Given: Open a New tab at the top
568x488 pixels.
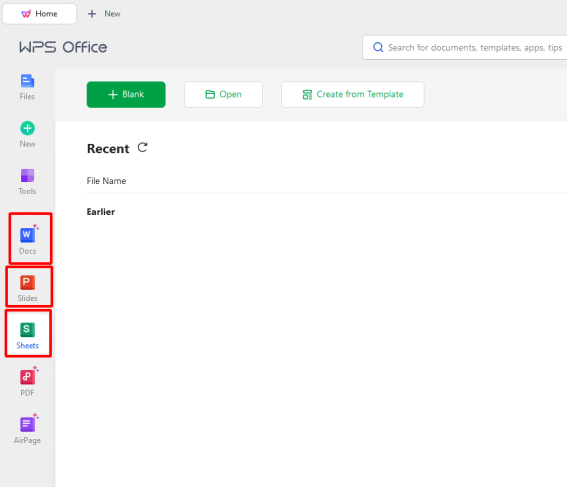Looking at the screenshot, I should (x=104, y=14).
